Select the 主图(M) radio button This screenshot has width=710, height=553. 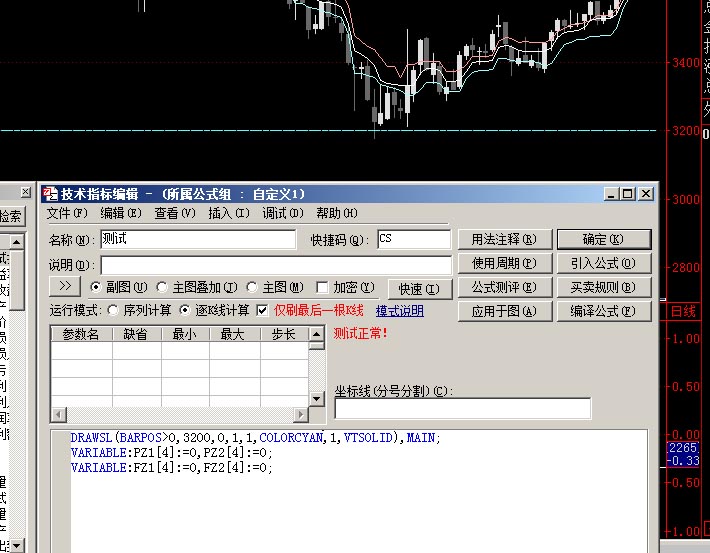(x=252, y=287)
